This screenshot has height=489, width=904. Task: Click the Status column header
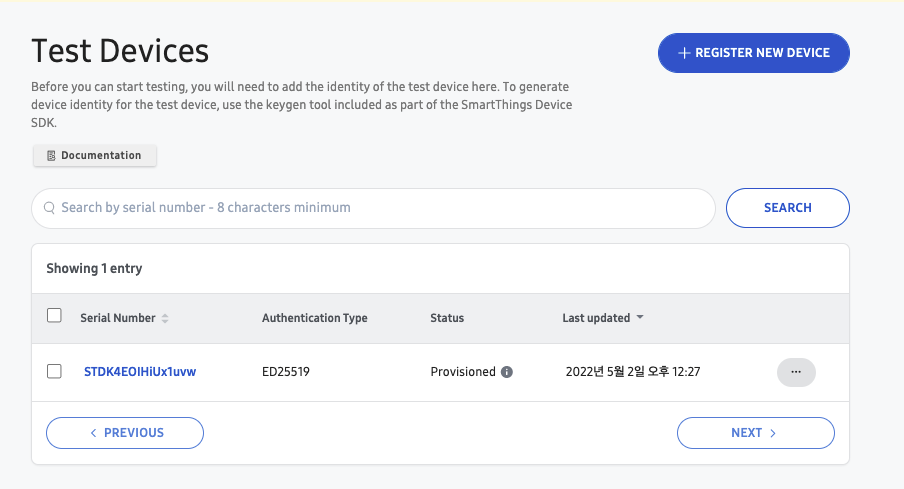point(447,318)
